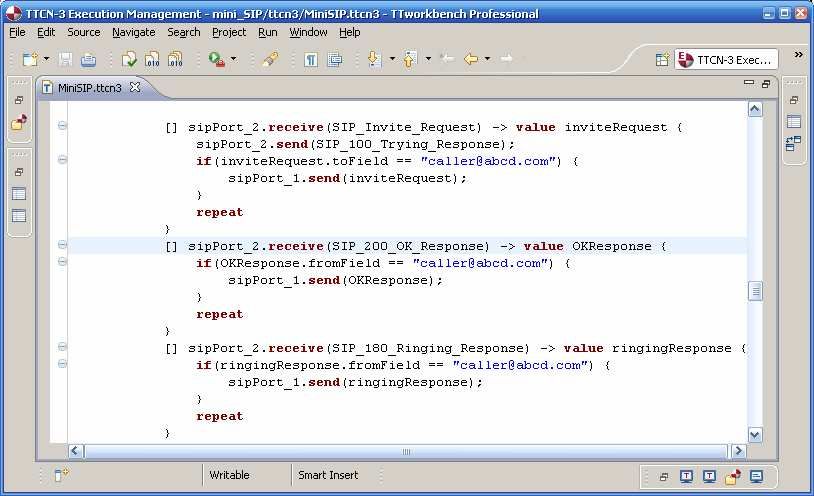The image size is (814, 496).
Task: Open the File menu
Action: tap(17, 32)
